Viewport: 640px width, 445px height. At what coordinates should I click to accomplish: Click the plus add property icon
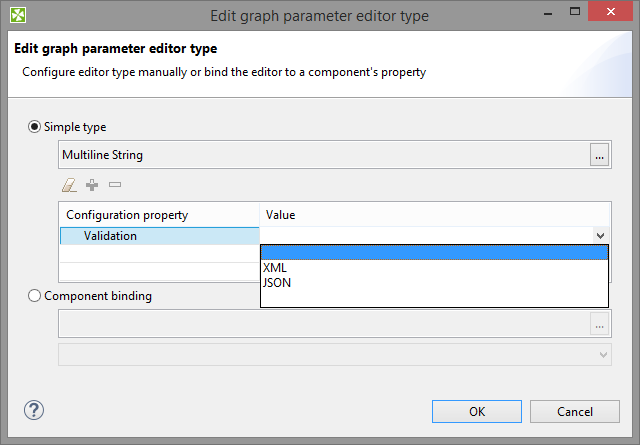coord(92,185)
